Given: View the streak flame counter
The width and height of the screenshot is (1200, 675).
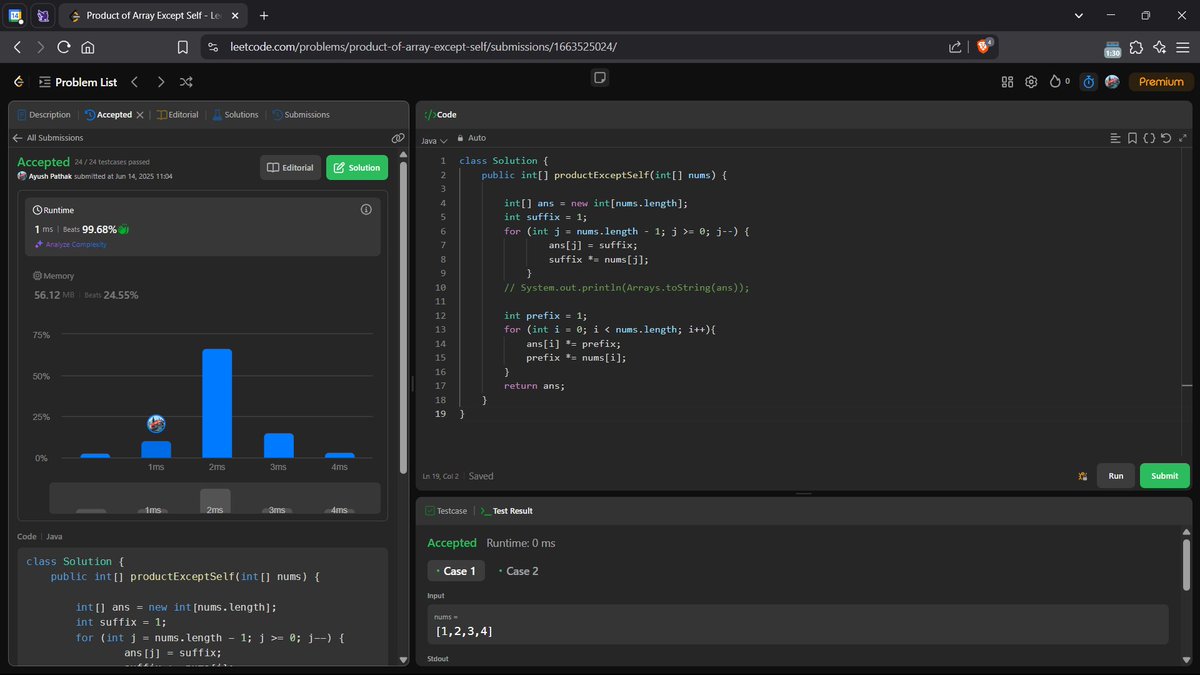Looking at the screenshot, I should [1059, 82].
